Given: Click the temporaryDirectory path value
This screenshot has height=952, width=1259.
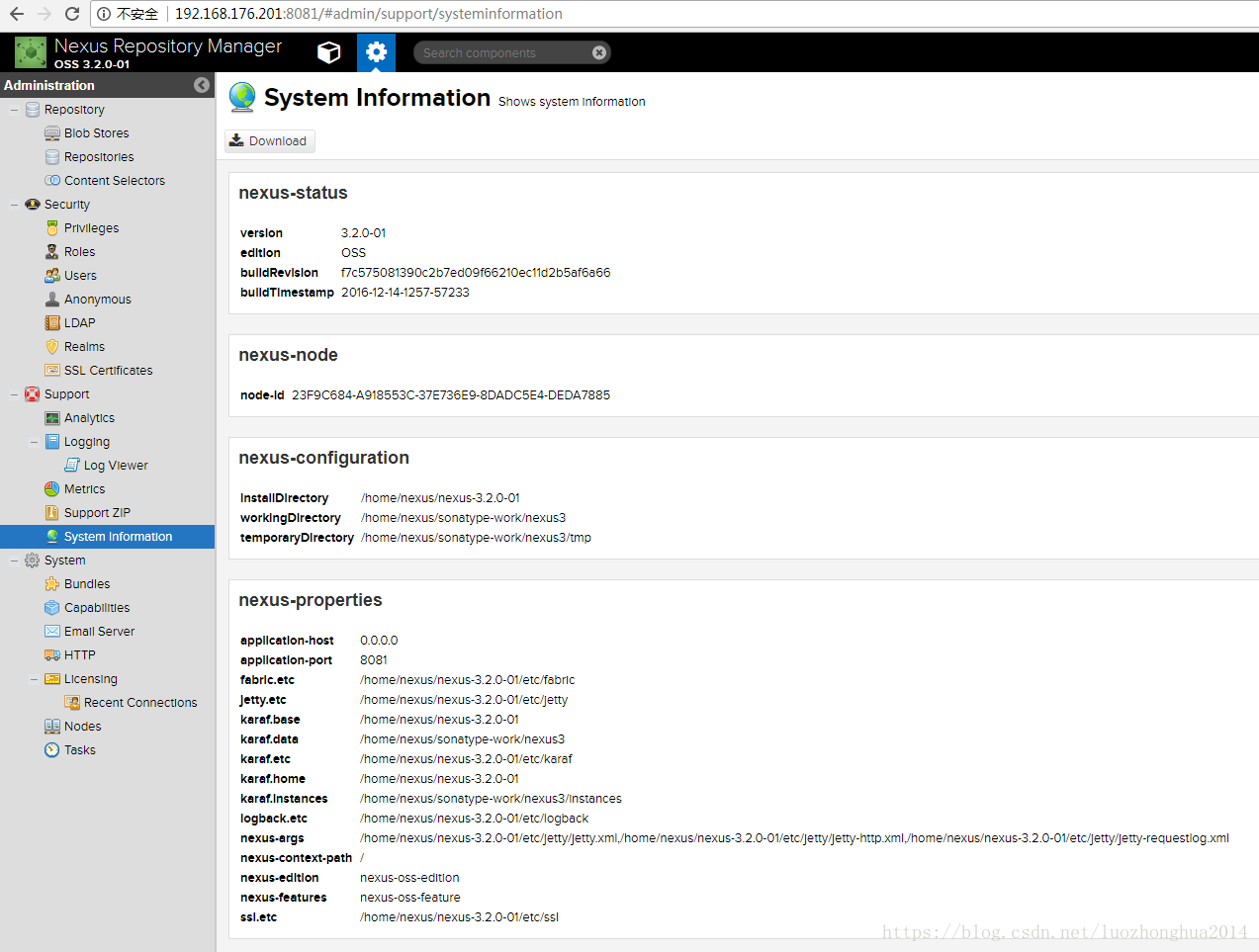Looking at the screenshot, I should tap(476, 538).
